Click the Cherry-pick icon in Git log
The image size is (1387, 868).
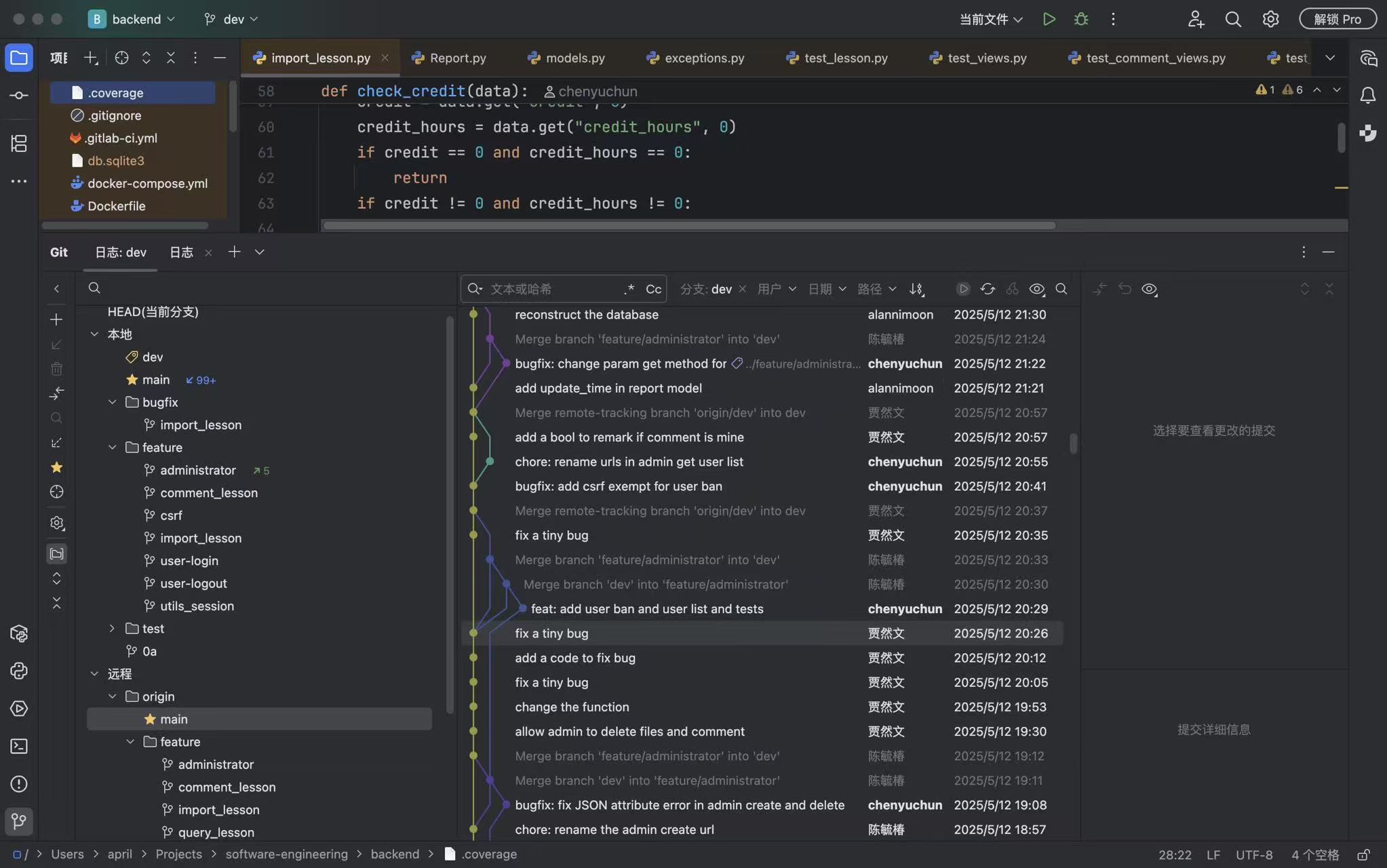coord(1012,289)
